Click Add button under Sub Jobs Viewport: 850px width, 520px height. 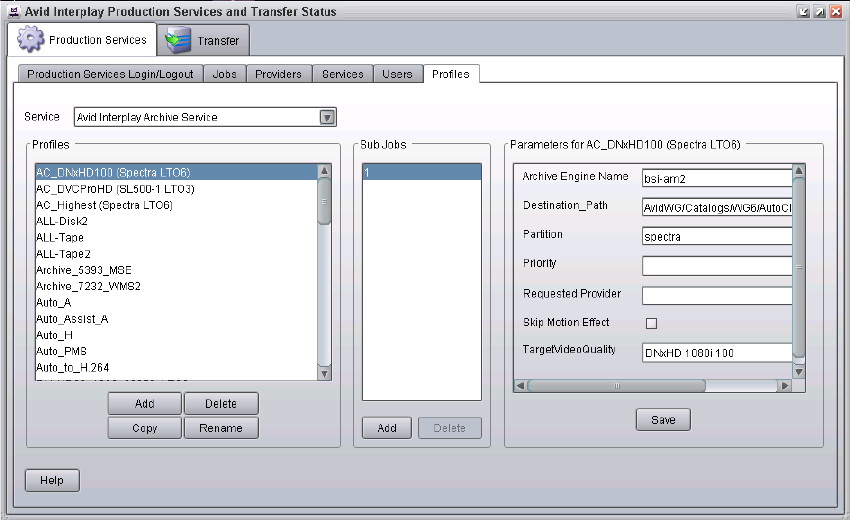click(x=387, y=428)
